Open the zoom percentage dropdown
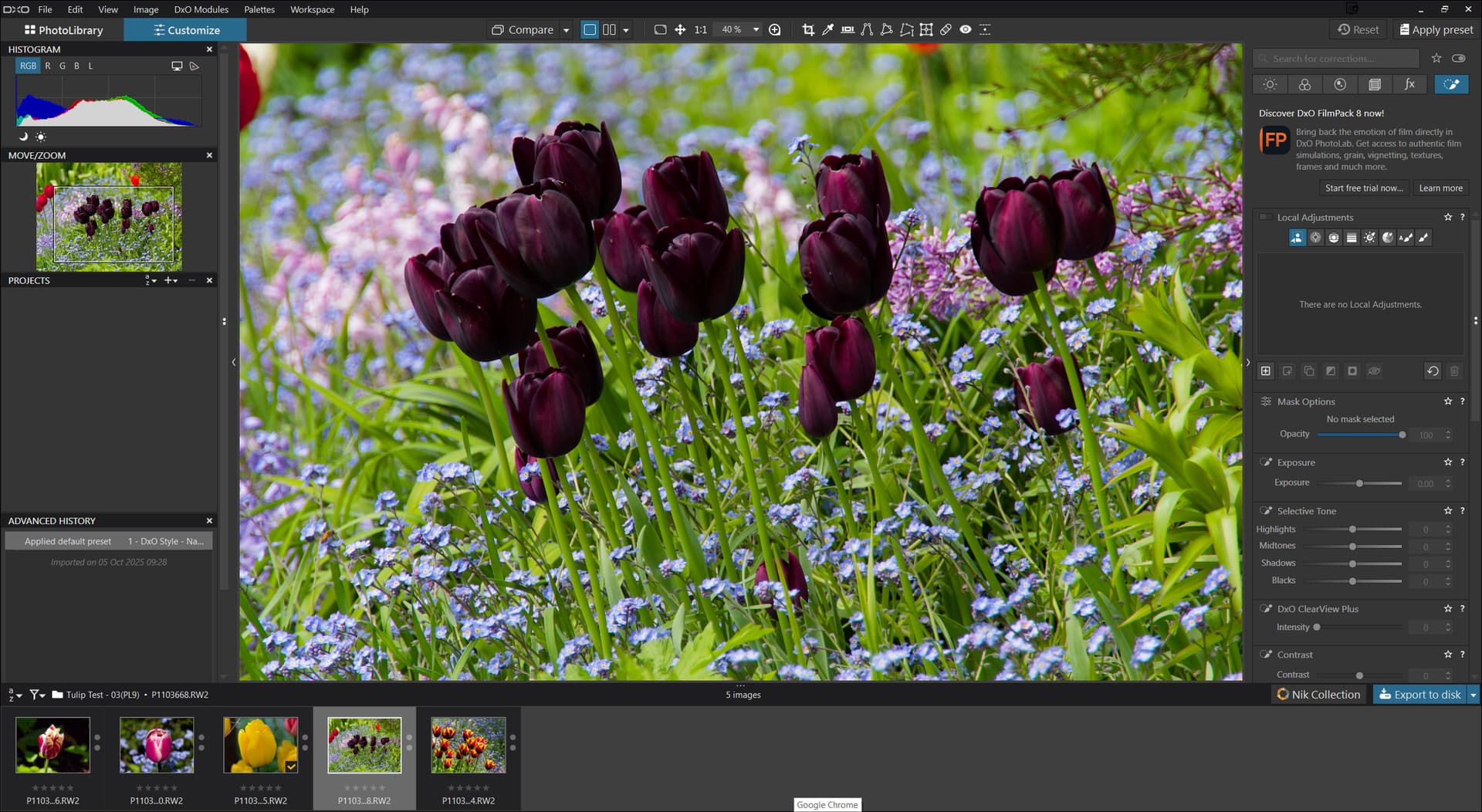This screenshot has height=812, width=1482. click(x=756, y=29)
